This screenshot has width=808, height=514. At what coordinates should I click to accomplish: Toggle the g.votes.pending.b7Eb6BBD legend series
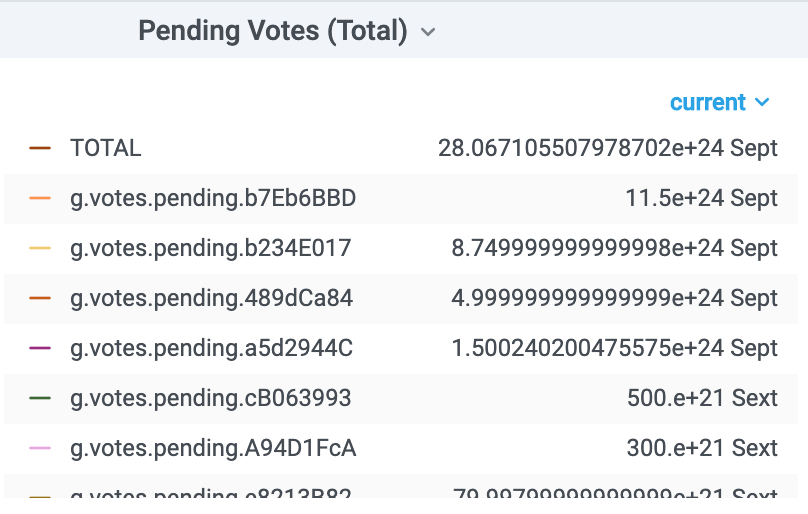pos(213,198)
